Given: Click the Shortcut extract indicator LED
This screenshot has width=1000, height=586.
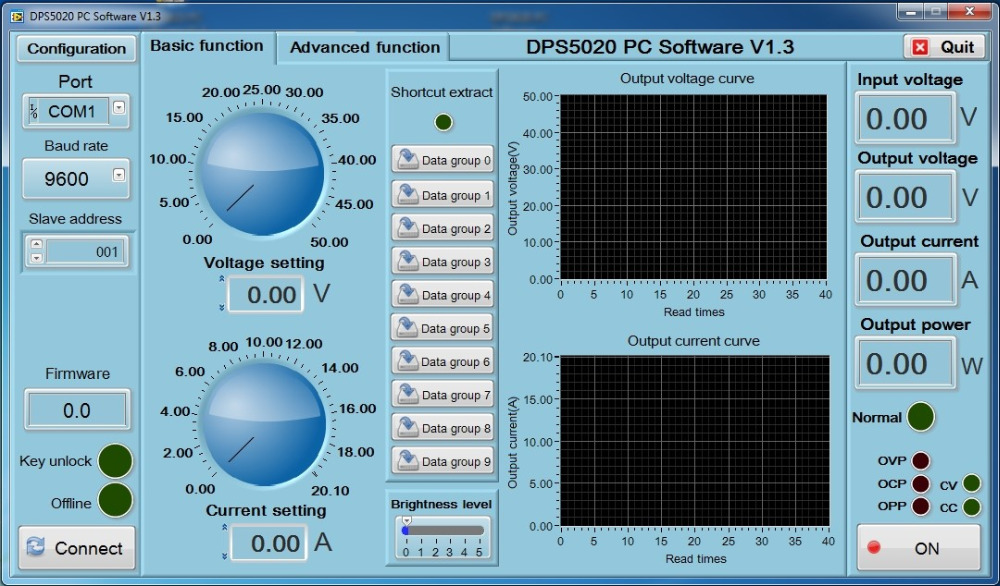Looking at the screenshot, I should 443,122.
